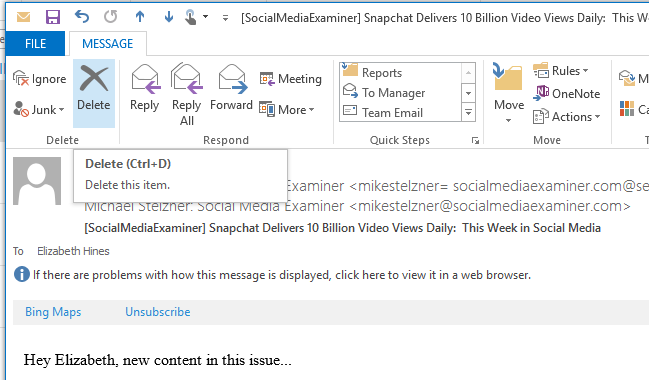Go to next item with down arrow
The height and width of the screenshot is (380, 649).
coord(168,17)
